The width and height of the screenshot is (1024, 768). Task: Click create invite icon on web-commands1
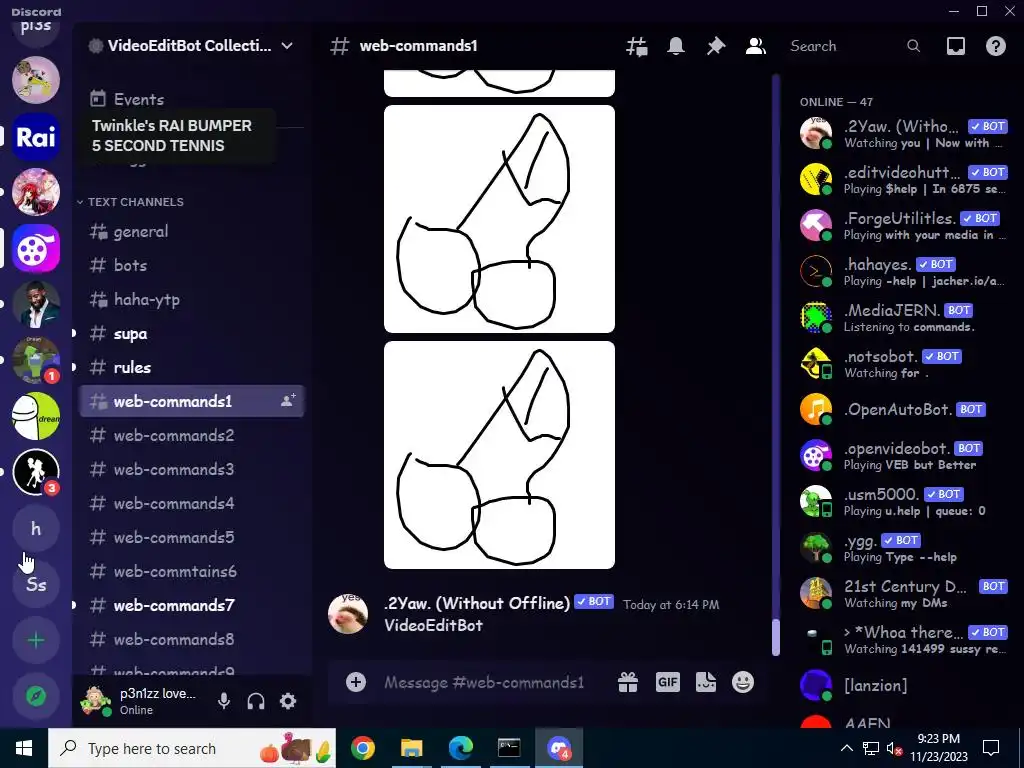288,401
